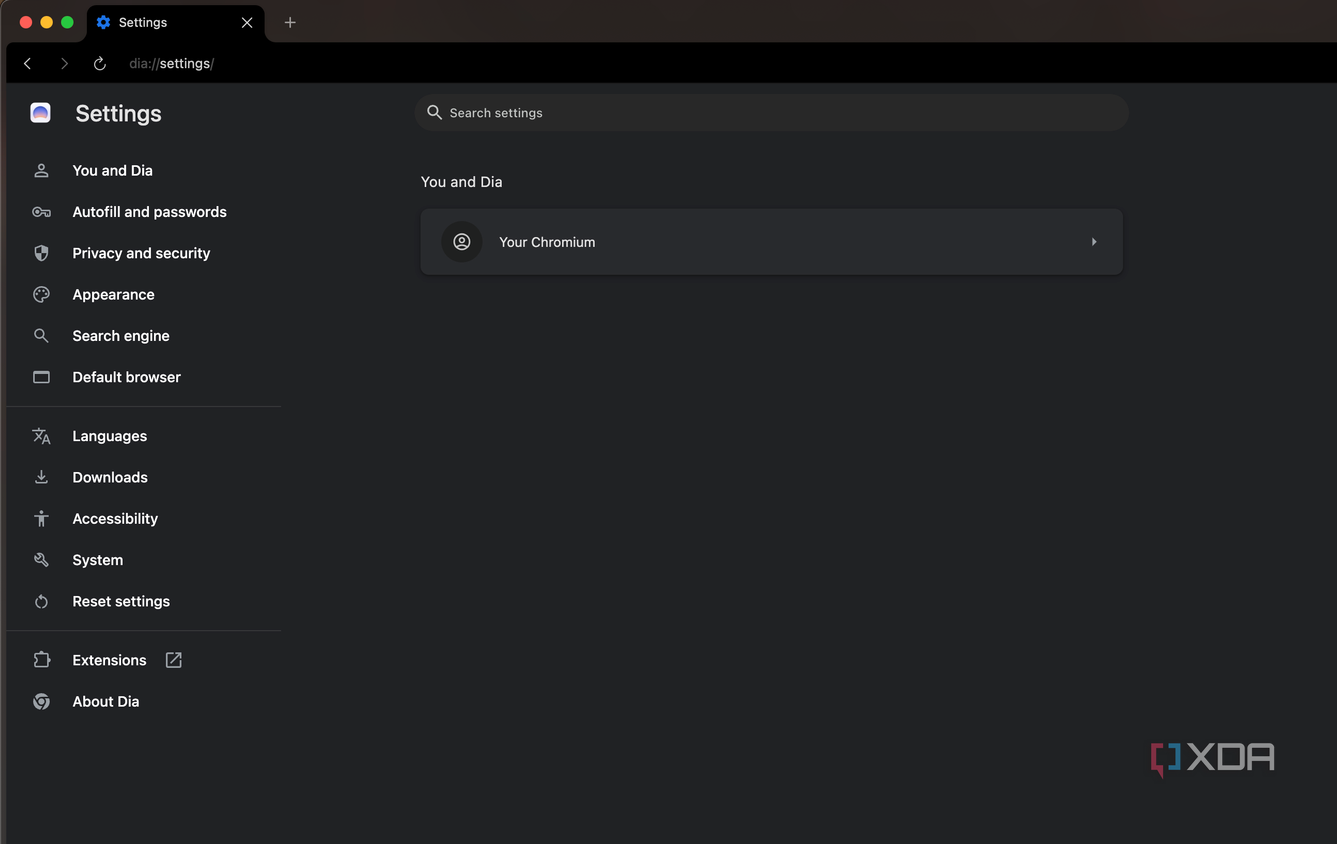The image size is (1337, 844).
Task: Click the puzzle piece icon beside Extensions
Action: (x=41, y=660)
